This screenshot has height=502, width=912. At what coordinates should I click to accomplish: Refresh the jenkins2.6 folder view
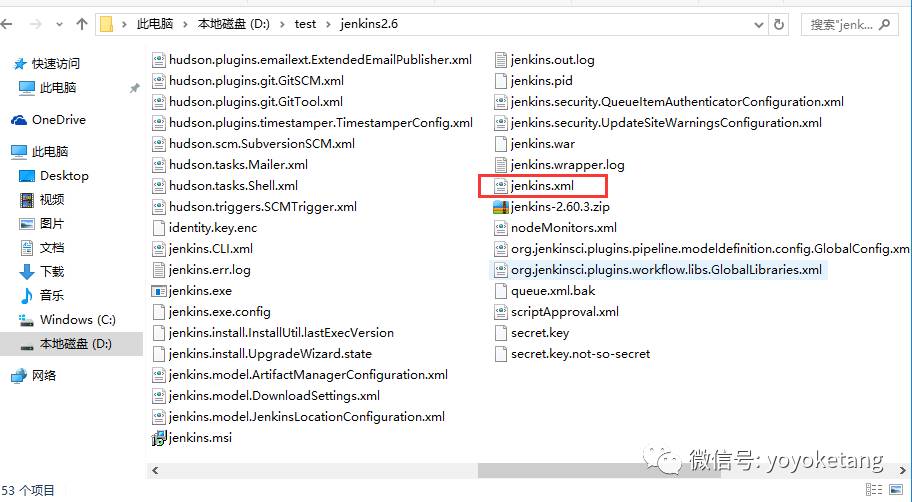tap(779, 24)
